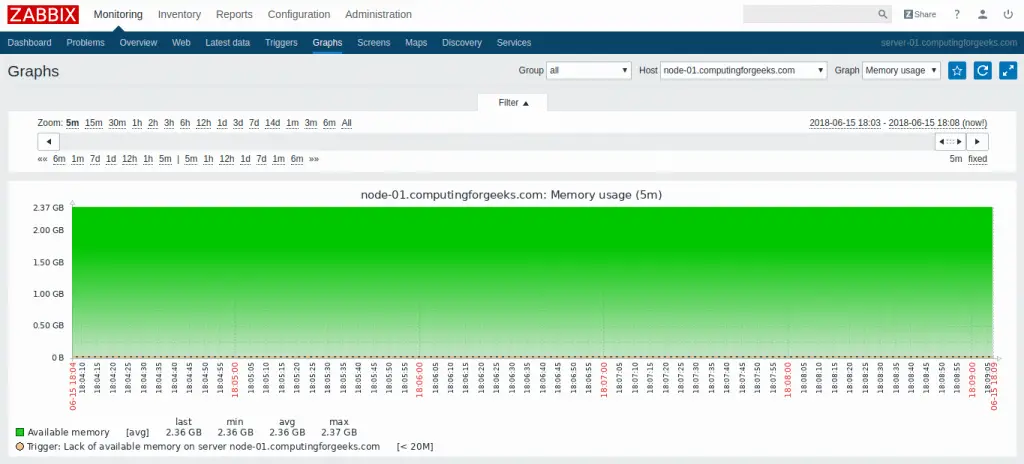
Task: Click the search magnifier icon
Action: click(x=882, y=15)
